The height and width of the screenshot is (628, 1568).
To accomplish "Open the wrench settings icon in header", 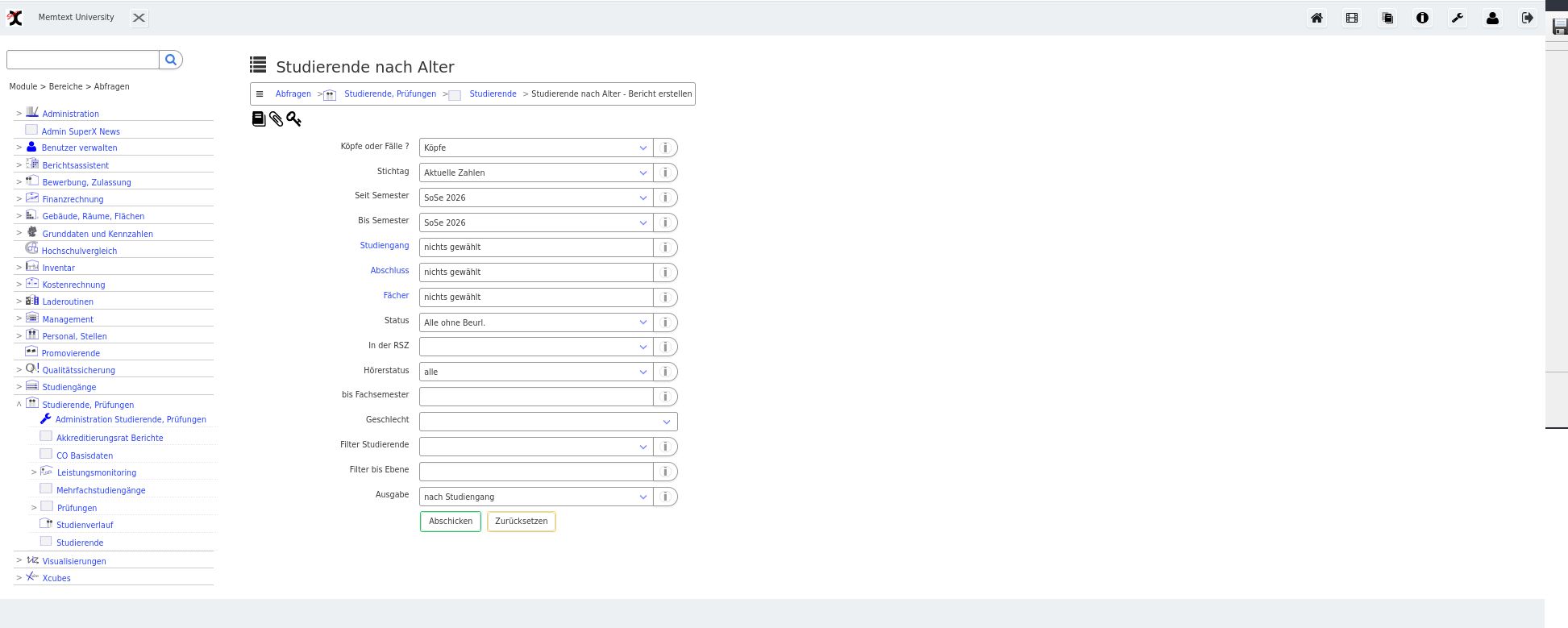I will click(1458, 18).
